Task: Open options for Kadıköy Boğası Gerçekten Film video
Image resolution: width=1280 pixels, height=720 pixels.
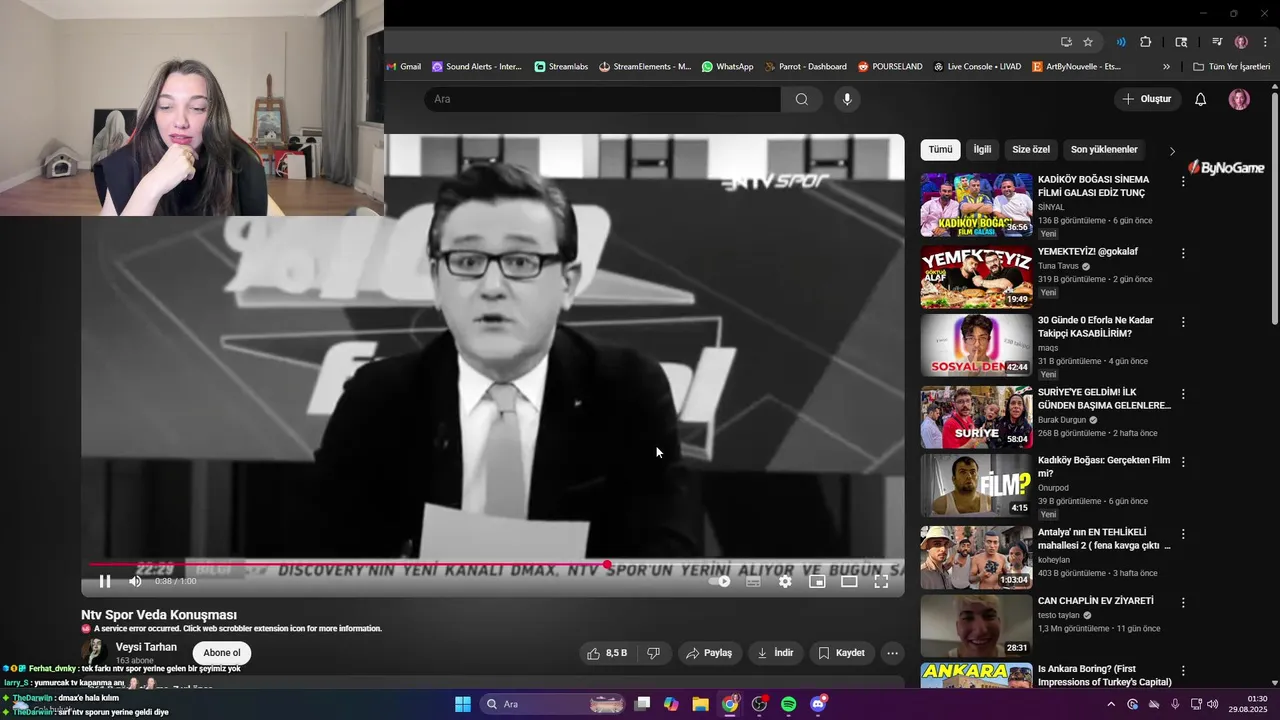Action: [1183, 462]
